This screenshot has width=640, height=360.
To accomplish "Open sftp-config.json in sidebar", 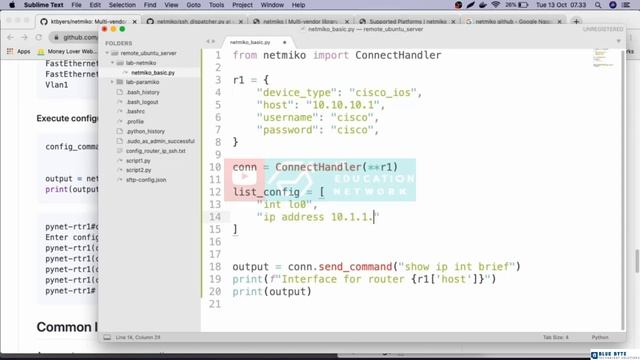I will click(x=146, y=180).
